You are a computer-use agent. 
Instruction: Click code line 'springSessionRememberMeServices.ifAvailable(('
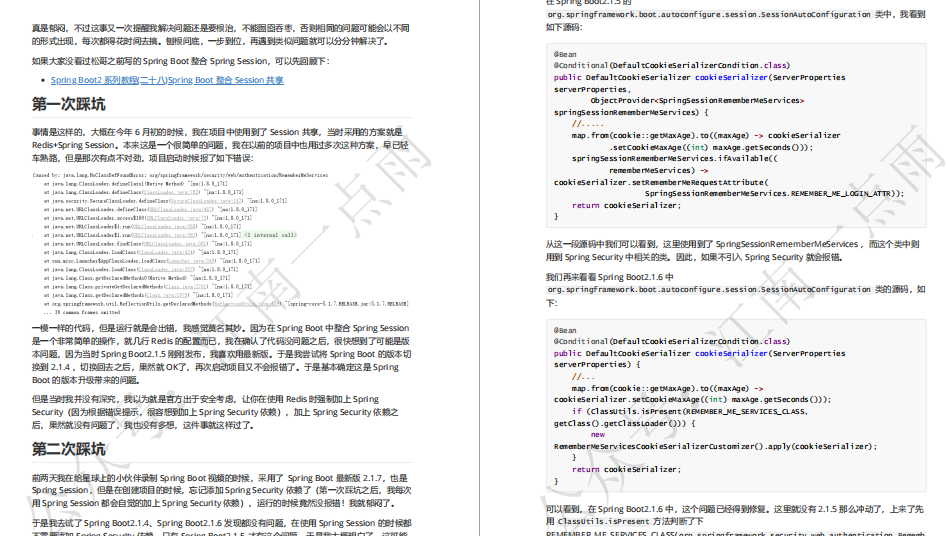tap(675, 158)
